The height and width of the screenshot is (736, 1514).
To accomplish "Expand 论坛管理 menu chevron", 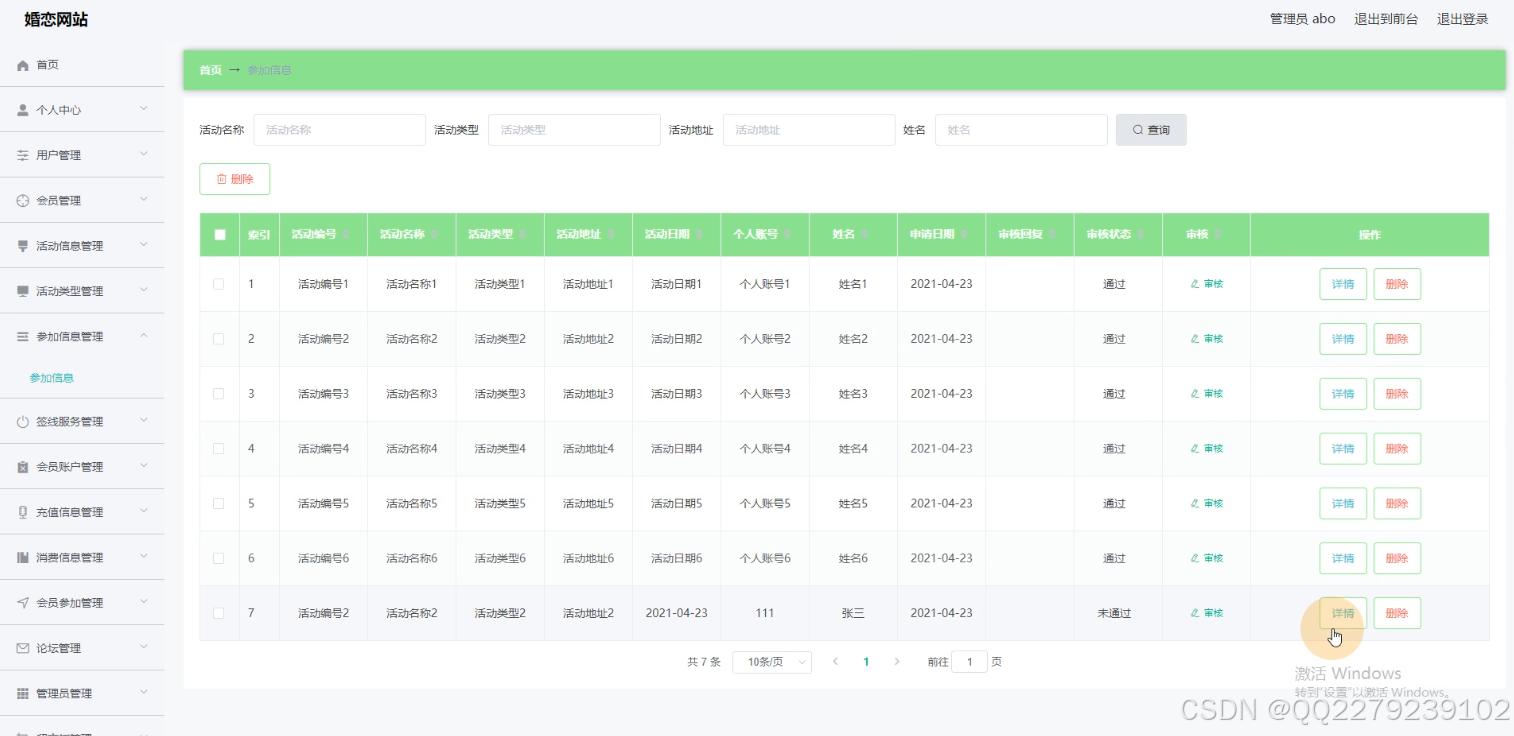I will [144, 647].
